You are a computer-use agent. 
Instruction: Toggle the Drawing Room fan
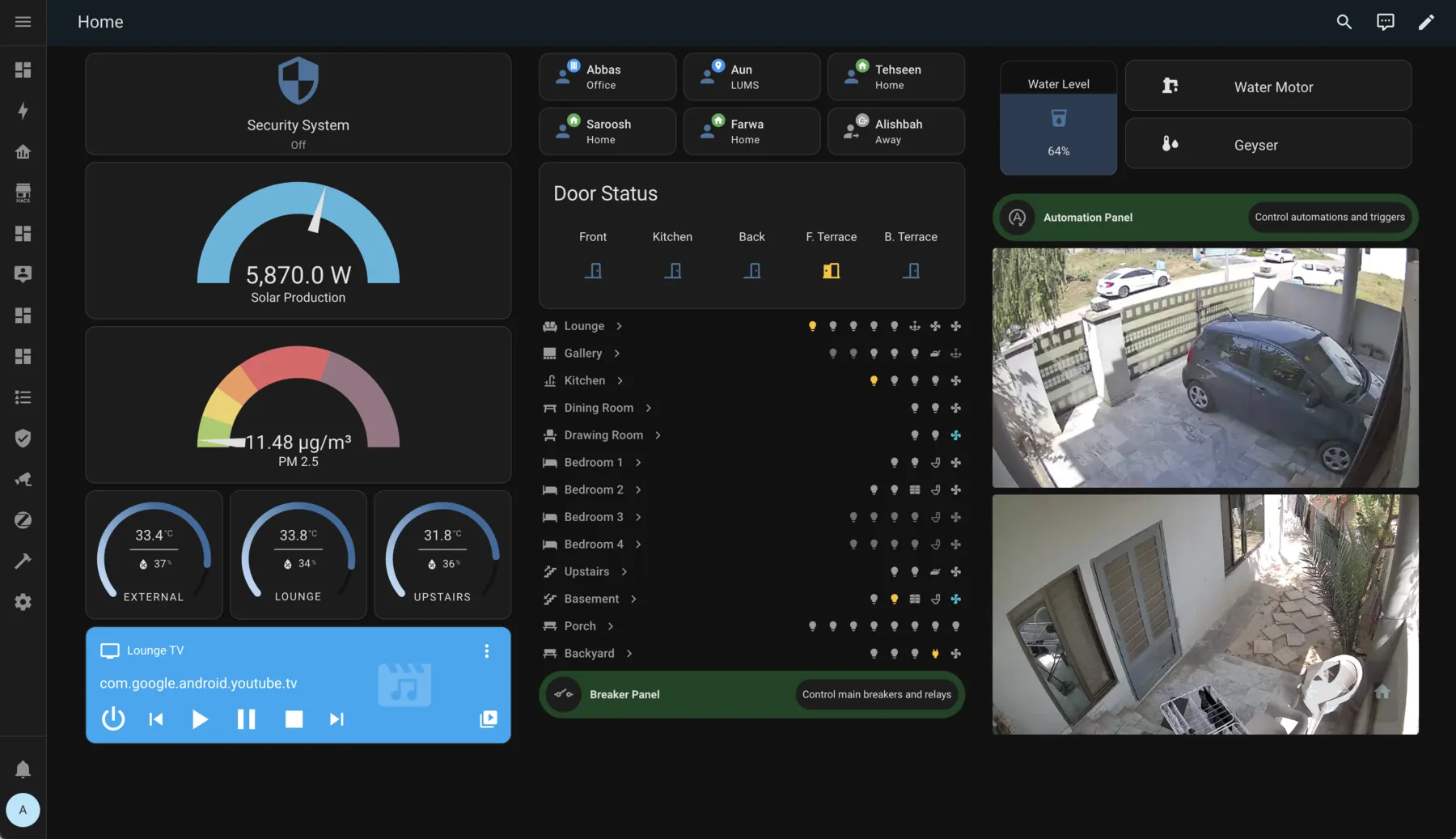tap(956, 435)
